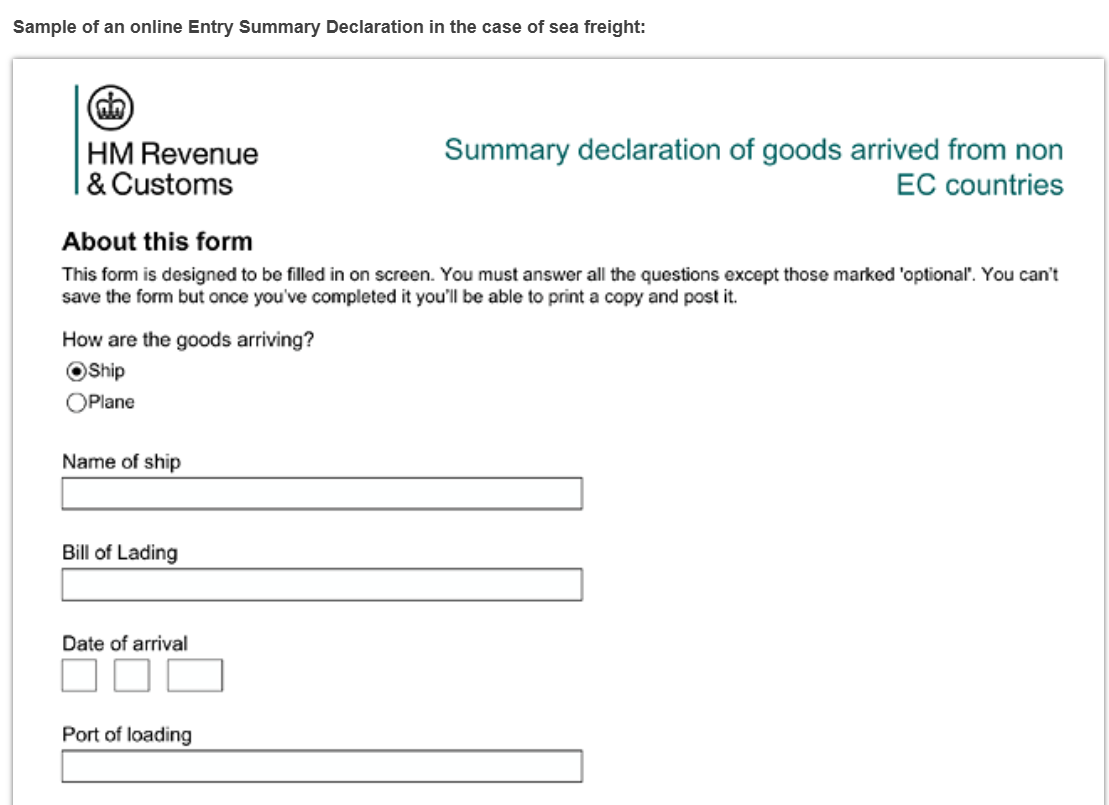Click the form instructions paragraph text
This screenshot has width=1109, height=805.
[x=559, y=286]
